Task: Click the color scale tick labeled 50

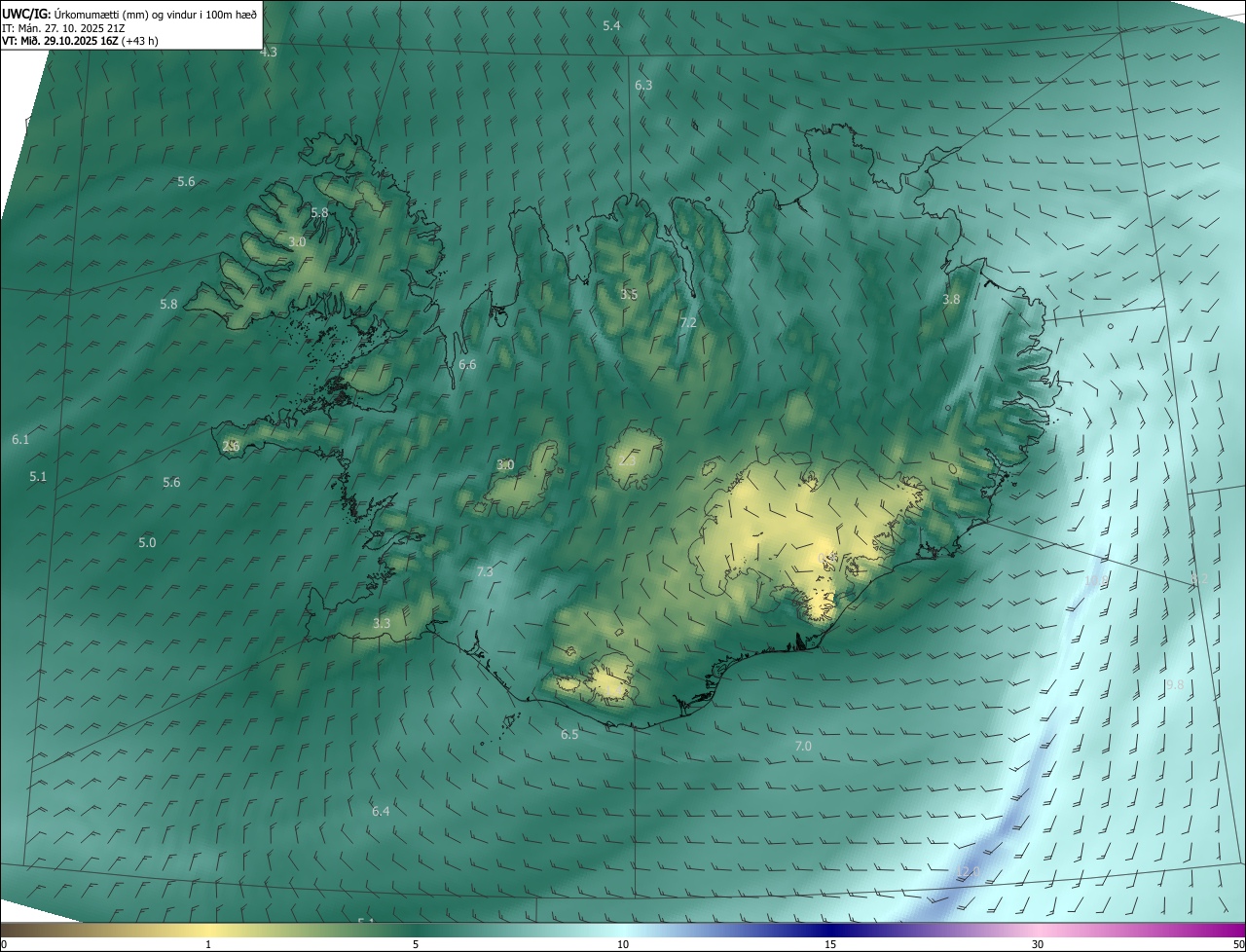Action: coord(1238,944)
